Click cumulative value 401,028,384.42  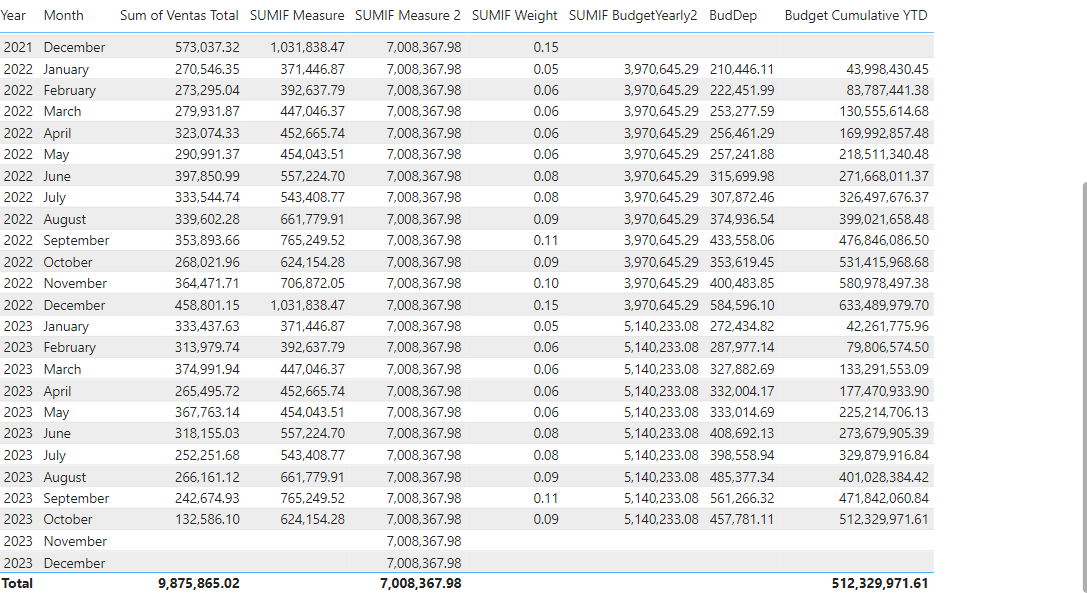tap(884, 477)
